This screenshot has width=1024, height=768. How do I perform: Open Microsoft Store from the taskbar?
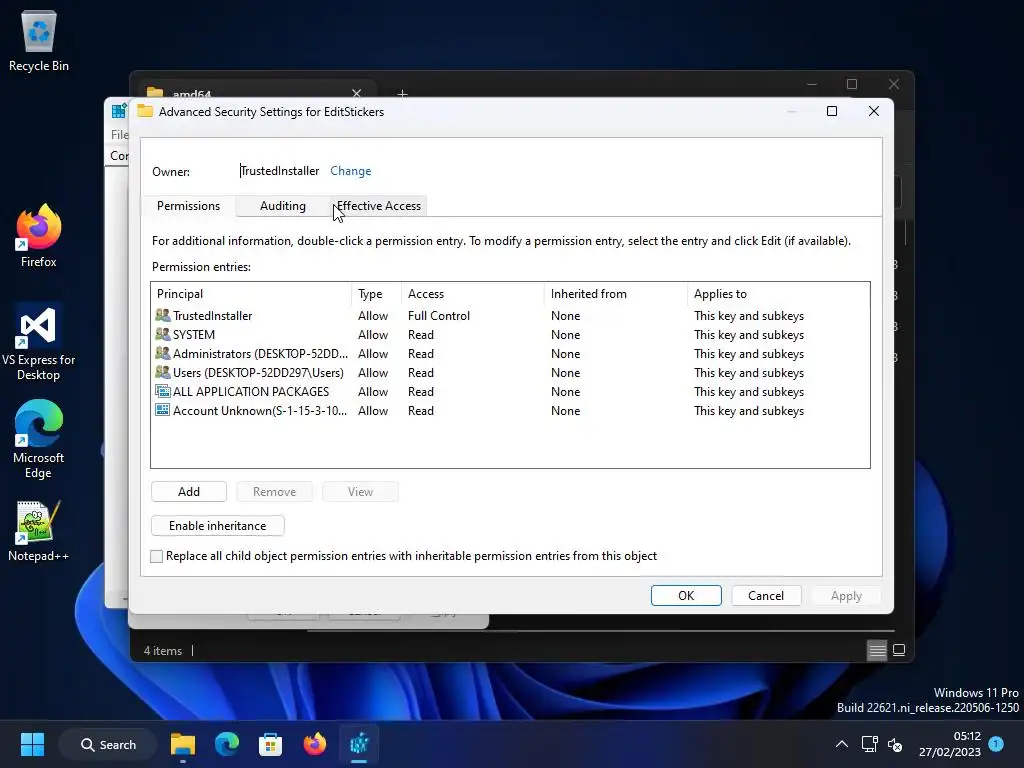[270, 744]
